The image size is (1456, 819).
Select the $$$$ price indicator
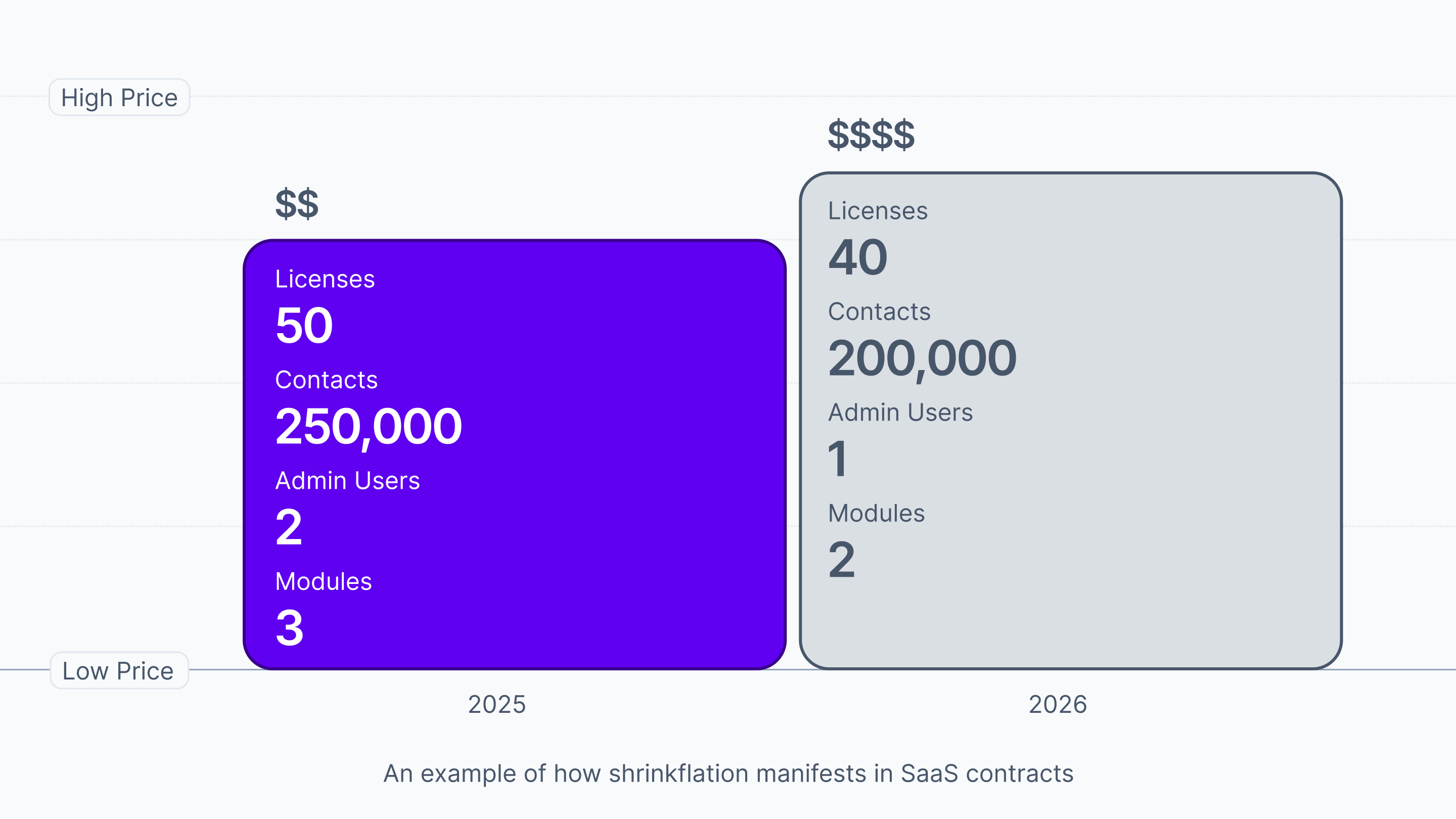871,134
